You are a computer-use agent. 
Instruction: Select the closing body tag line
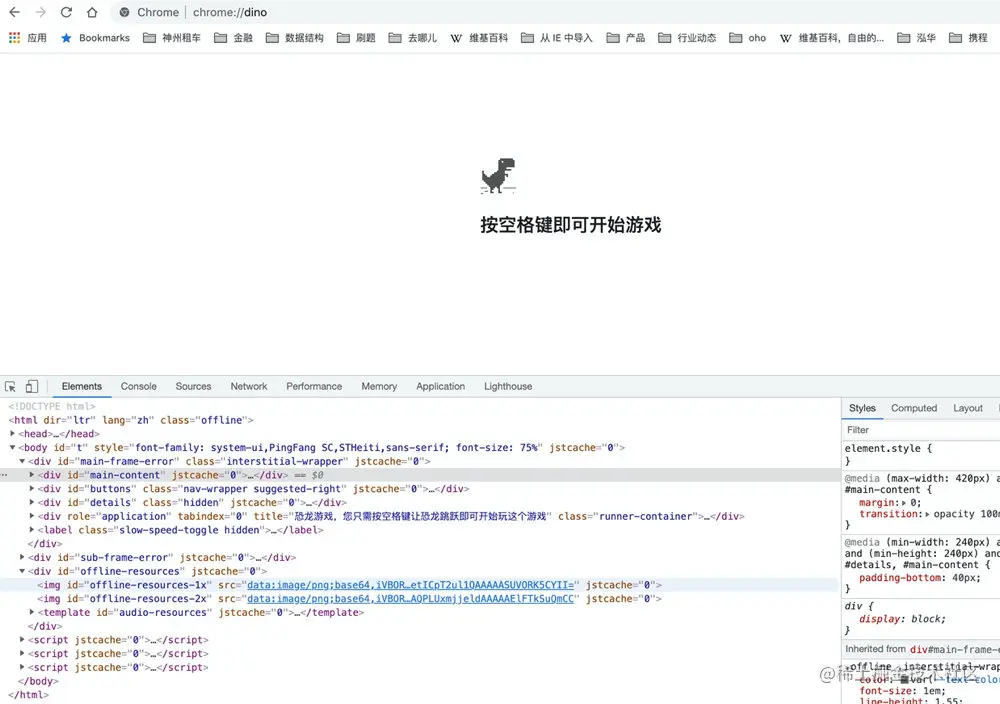(x=38, y=681)
